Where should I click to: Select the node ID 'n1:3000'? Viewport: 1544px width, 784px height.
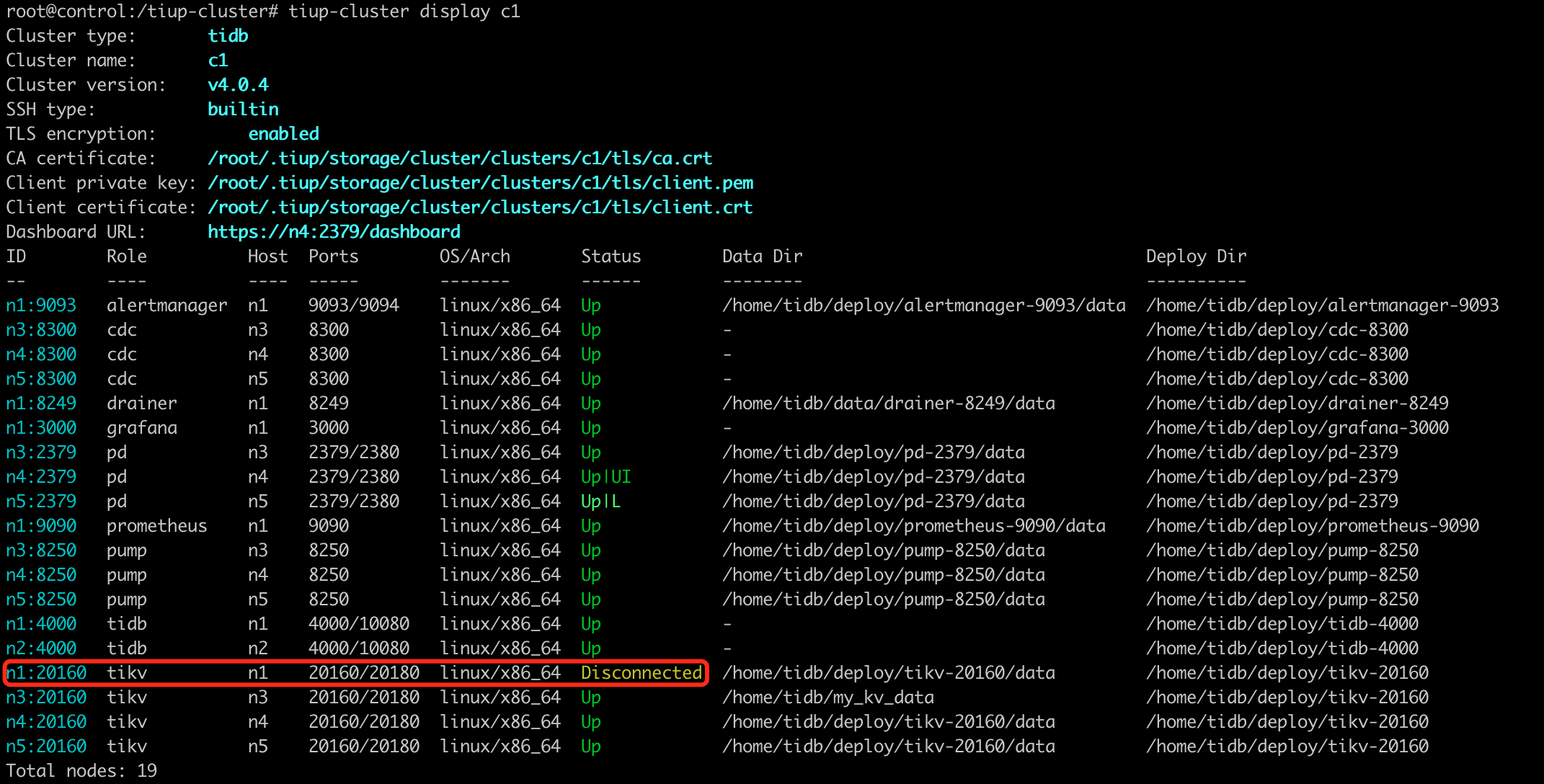point(41,428)
